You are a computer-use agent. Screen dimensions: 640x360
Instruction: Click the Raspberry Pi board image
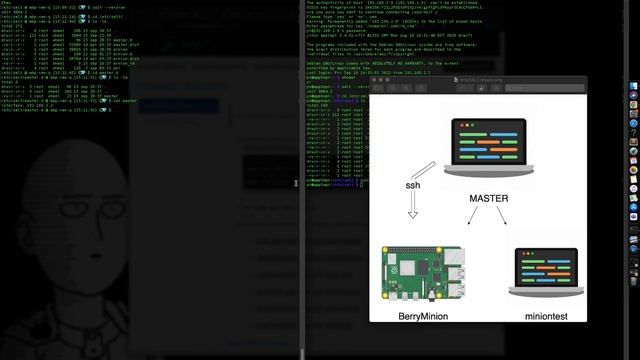tap(423, 273)
